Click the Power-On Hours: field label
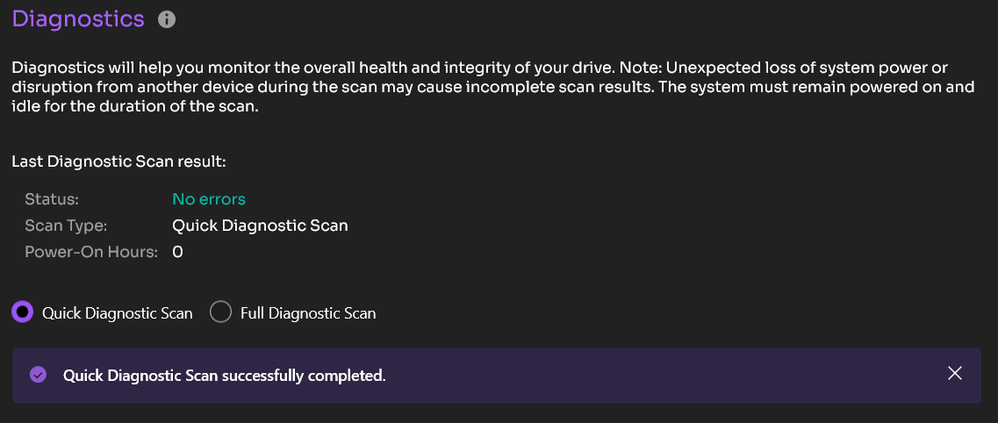Viewport: 998px width, 423px height. pyautogui.click(x=91, y=252)
